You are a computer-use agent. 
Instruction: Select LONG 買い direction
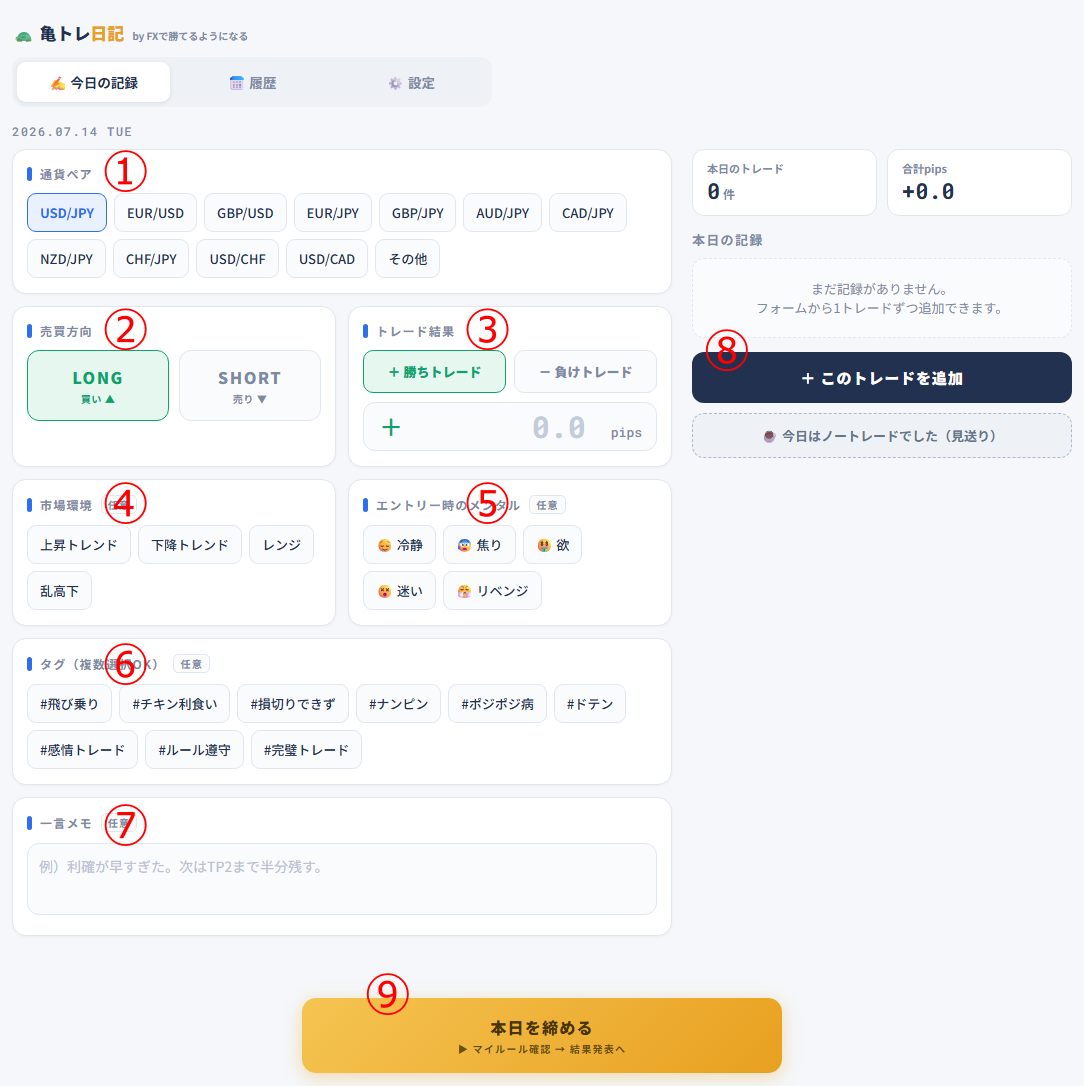click(98, 385)
